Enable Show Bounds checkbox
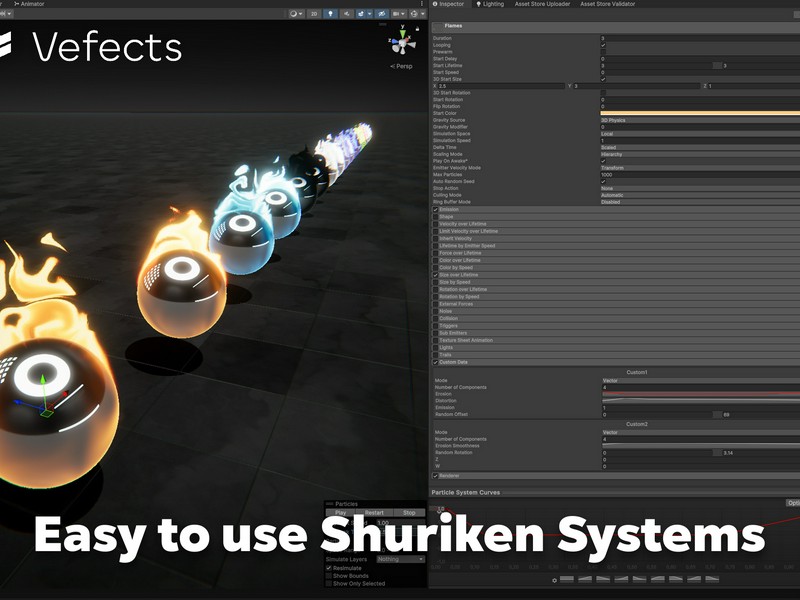The width and height of the screenshot is (800, 600). pyautogui.click(x=329, y=576)
